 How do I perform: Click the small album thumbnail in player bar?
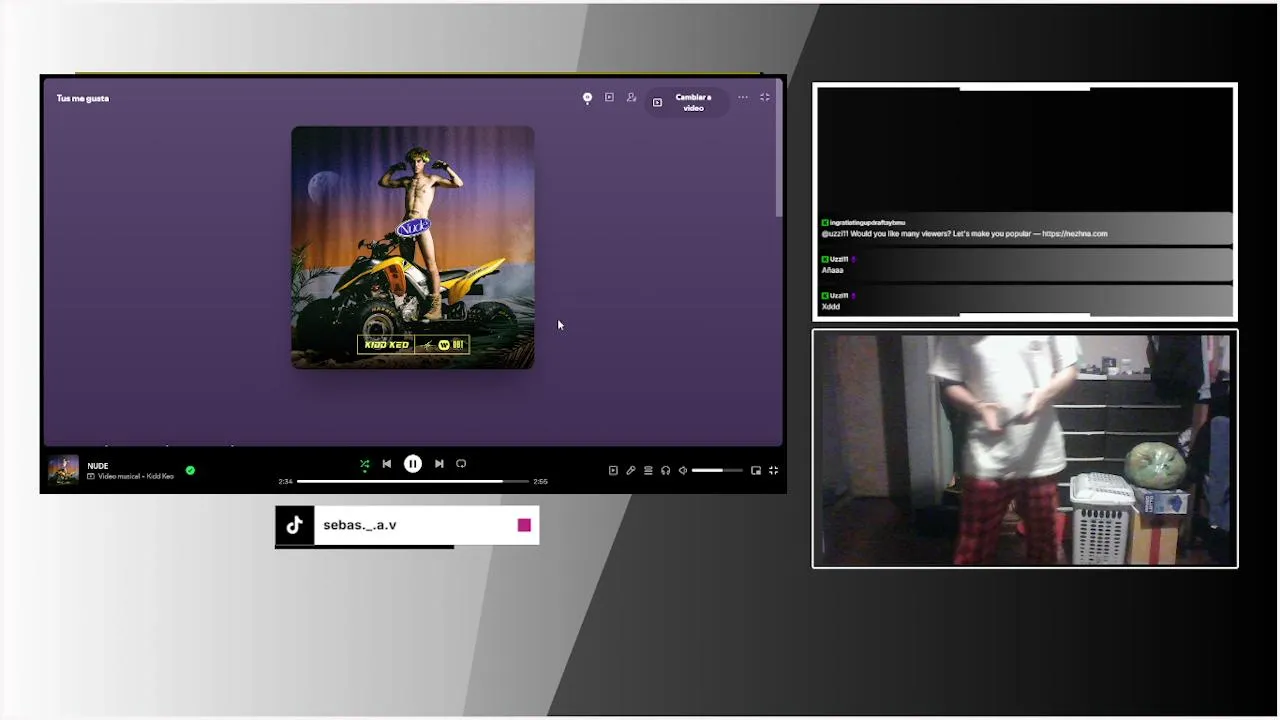tap(64, 470)
